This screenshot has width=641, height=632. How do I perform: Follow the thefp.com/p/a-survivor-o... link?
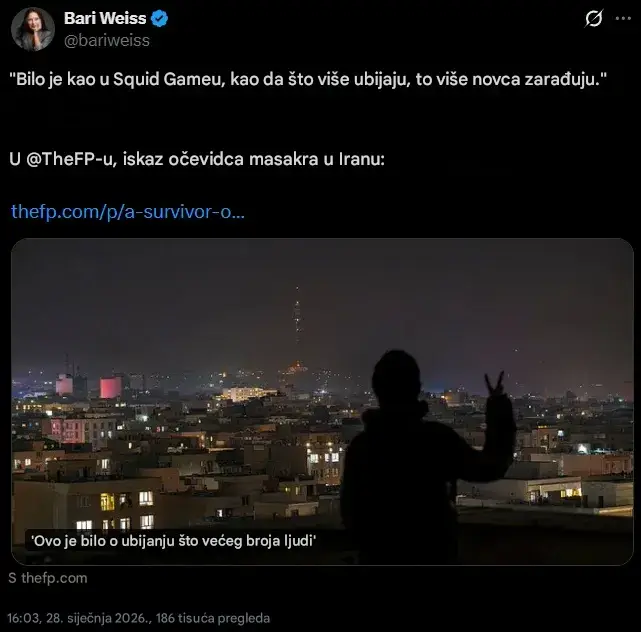[127, 212]
